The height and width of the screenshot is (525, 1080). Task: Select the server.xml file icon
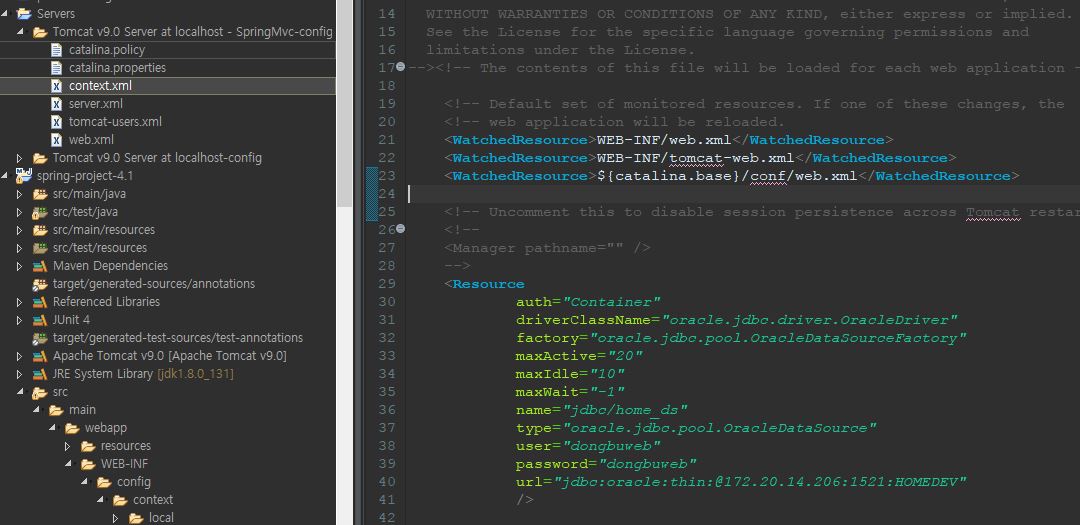(56, 104)
